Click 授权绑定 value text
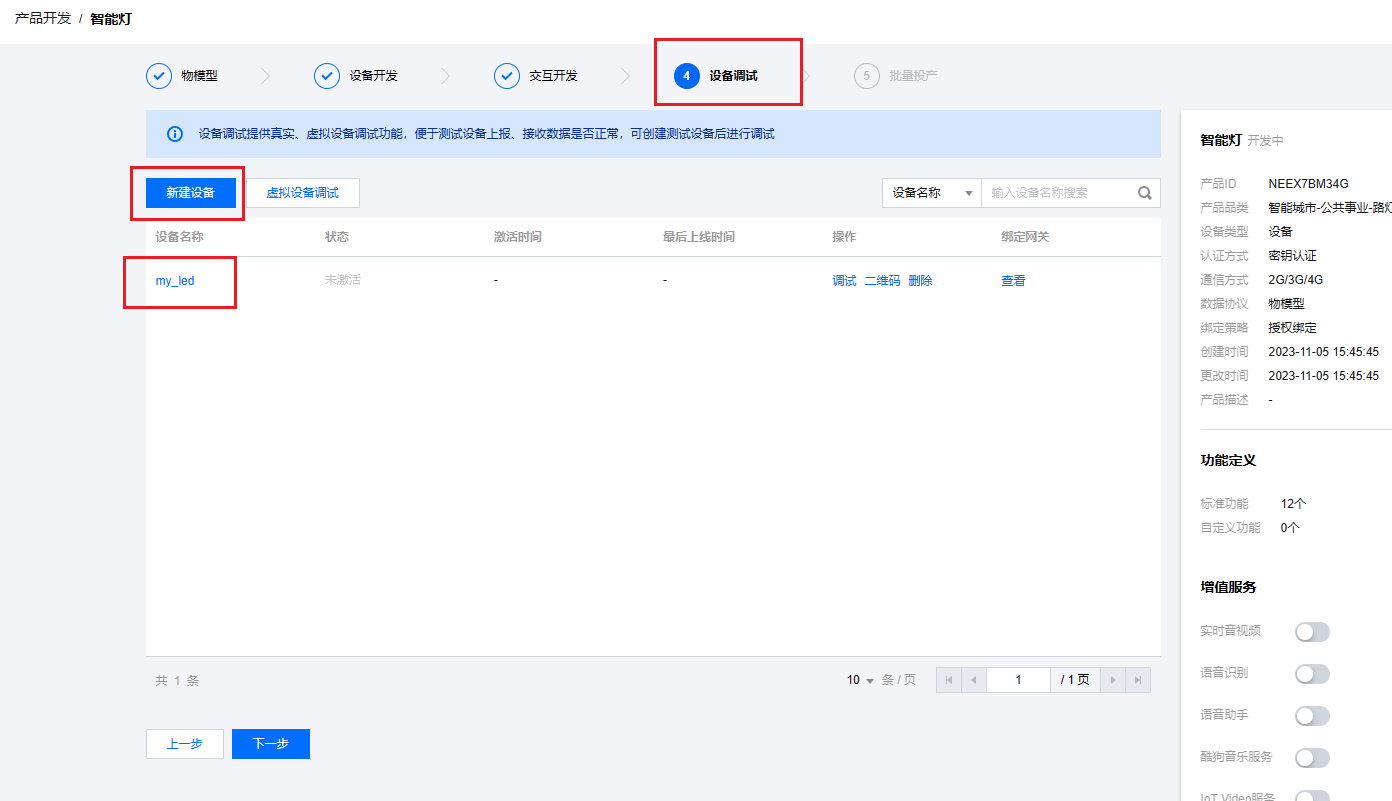Screen dimensions: 1392x801 [x=1293, y=328]
